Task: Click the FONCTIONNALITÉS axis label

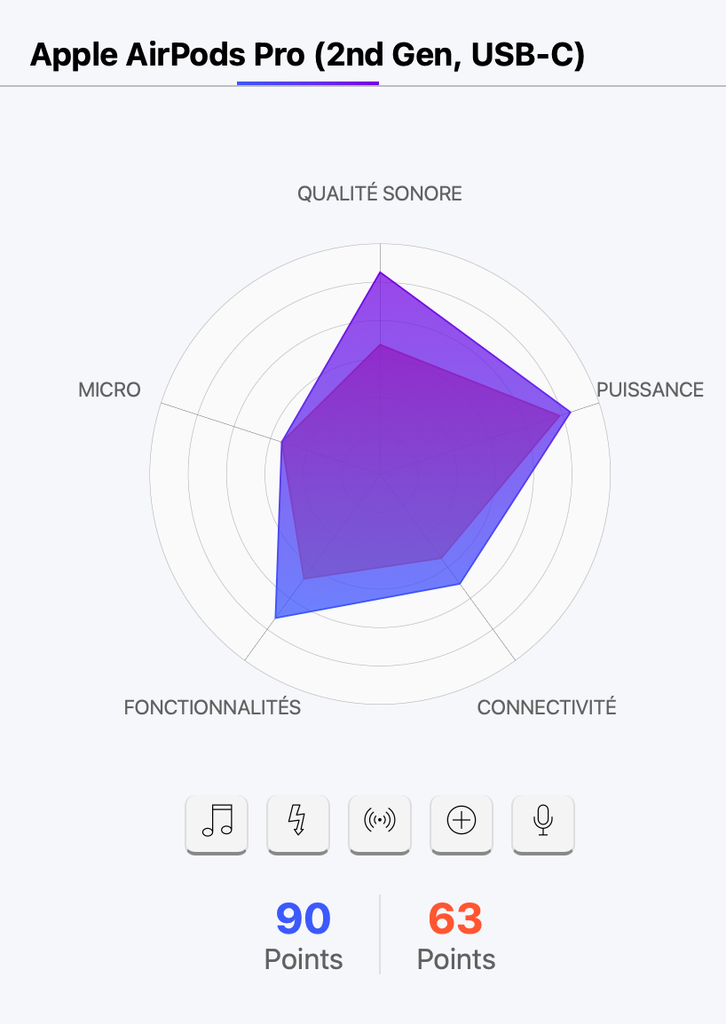Action: click(x=213, y=707)
